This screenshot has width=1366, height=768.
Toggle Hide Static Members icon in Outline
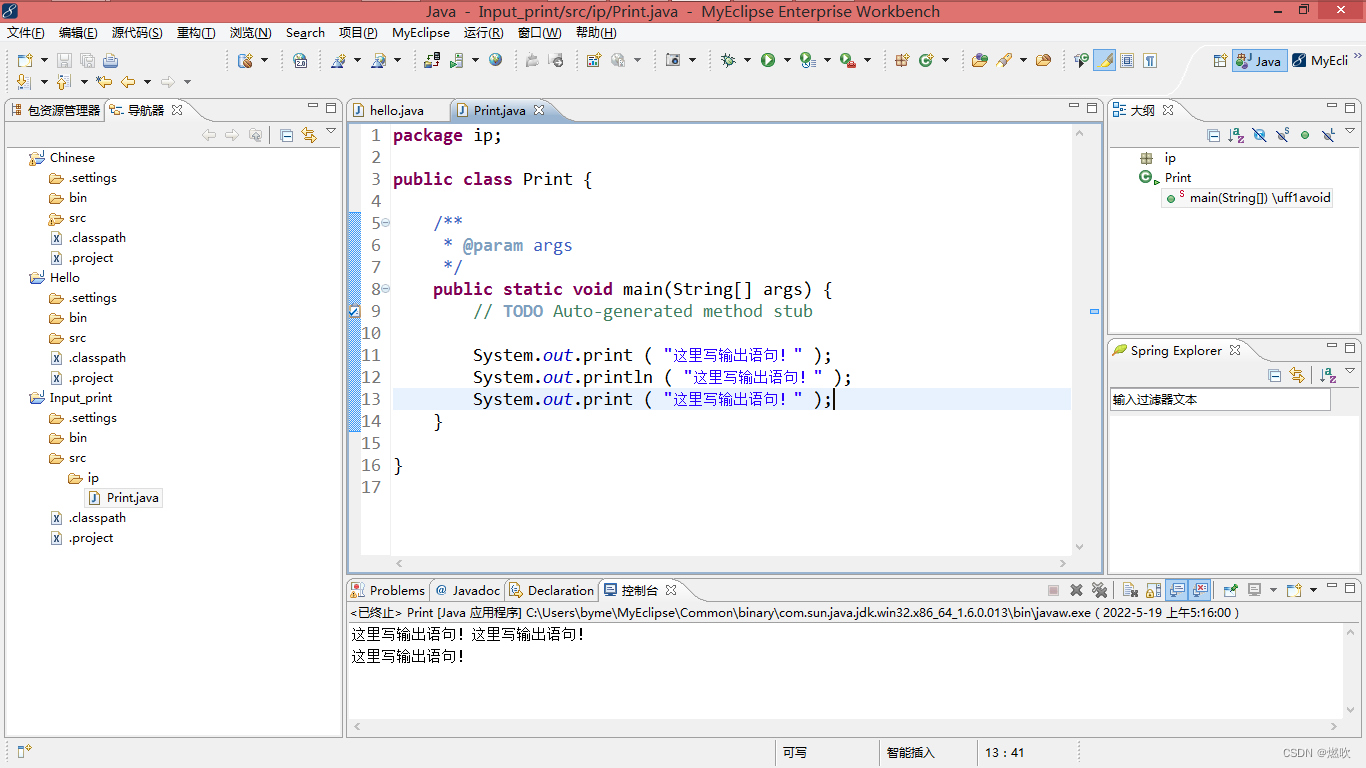tap(1282, 135)
